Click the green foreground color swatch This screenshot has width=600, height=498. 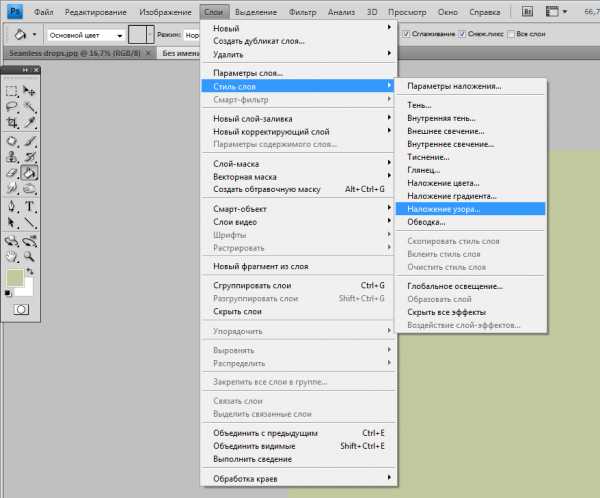click(15, 277)
